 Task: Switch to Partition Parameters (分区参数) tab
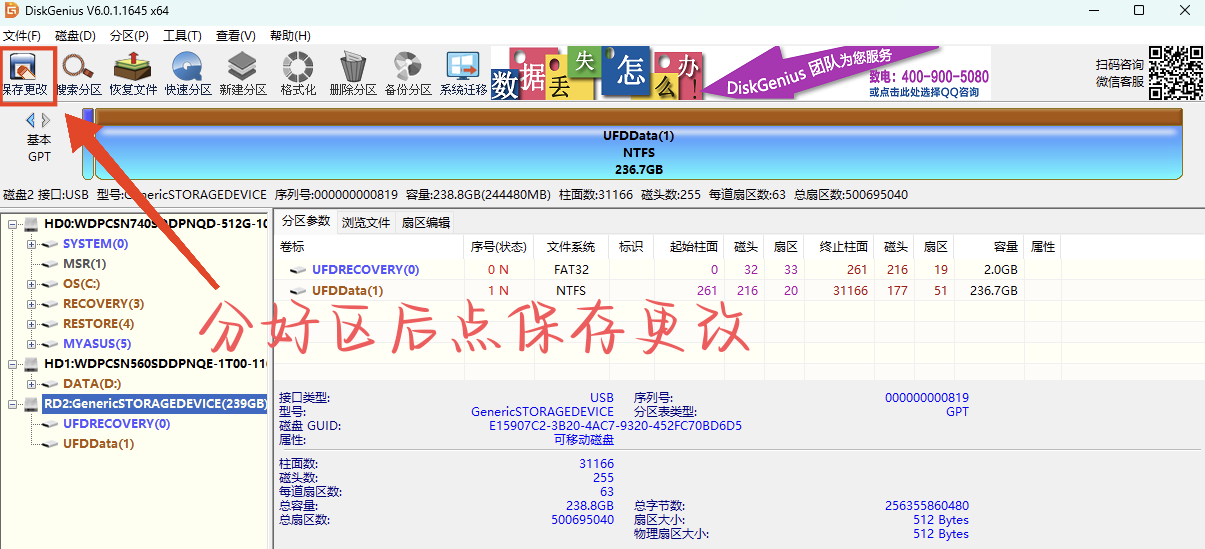[x=305, y=221]
